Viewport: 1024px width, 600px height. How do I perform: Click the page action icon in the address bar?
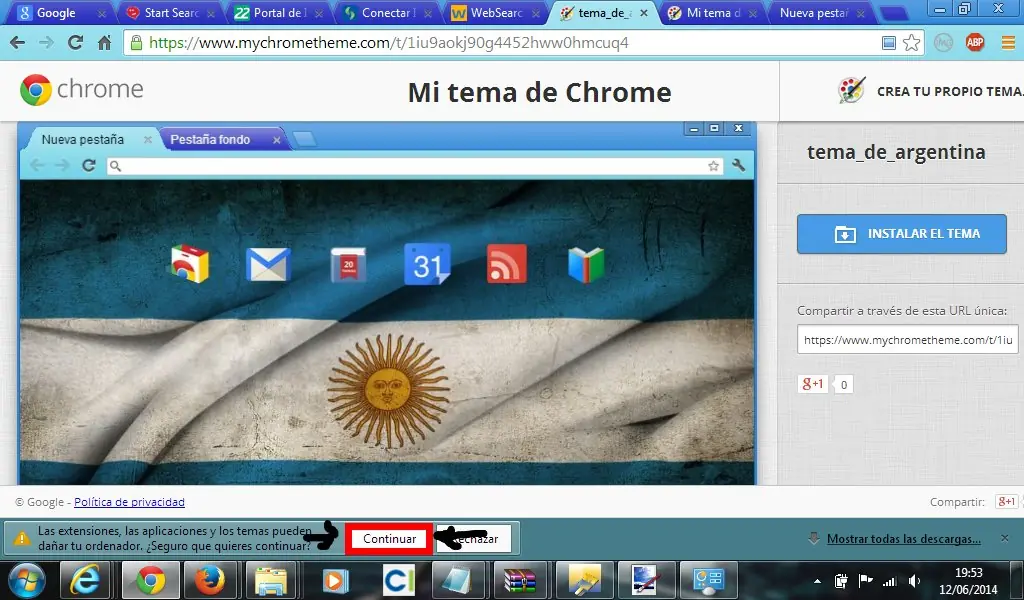pyautogui.click(x=889, y=43)
